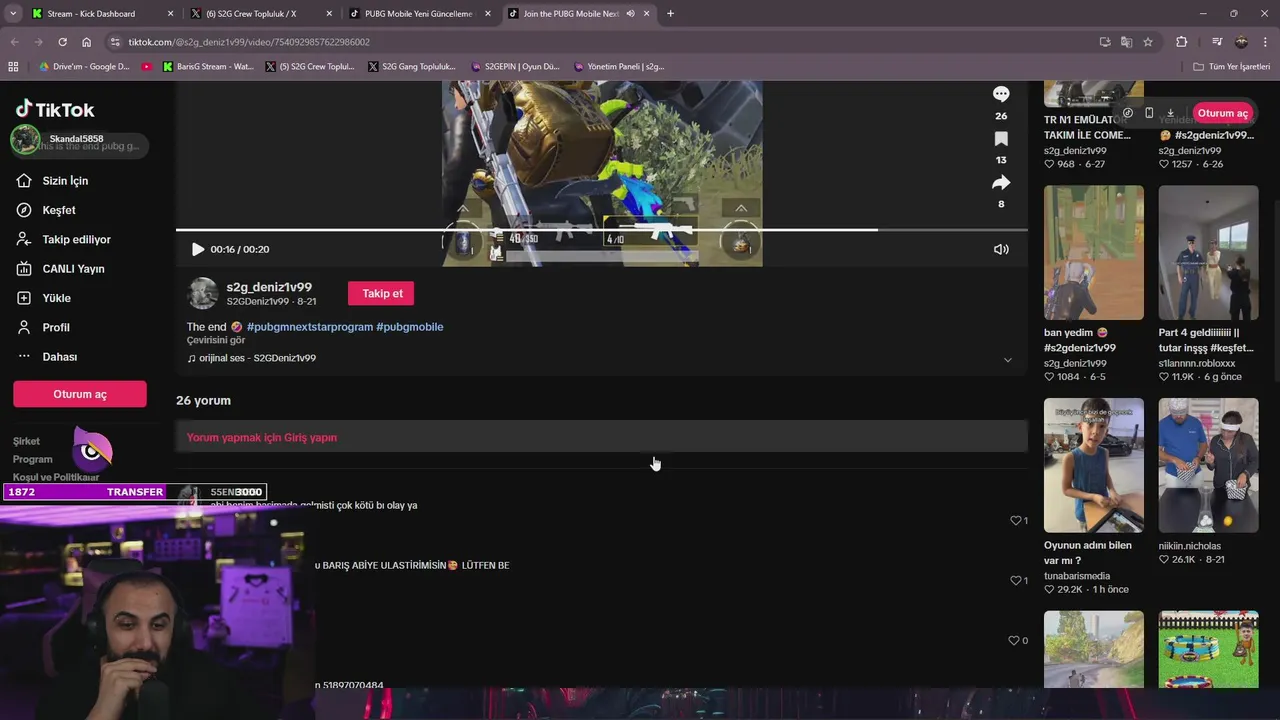Click the Program footer link
1280x720 pixels.
point(33,459)
